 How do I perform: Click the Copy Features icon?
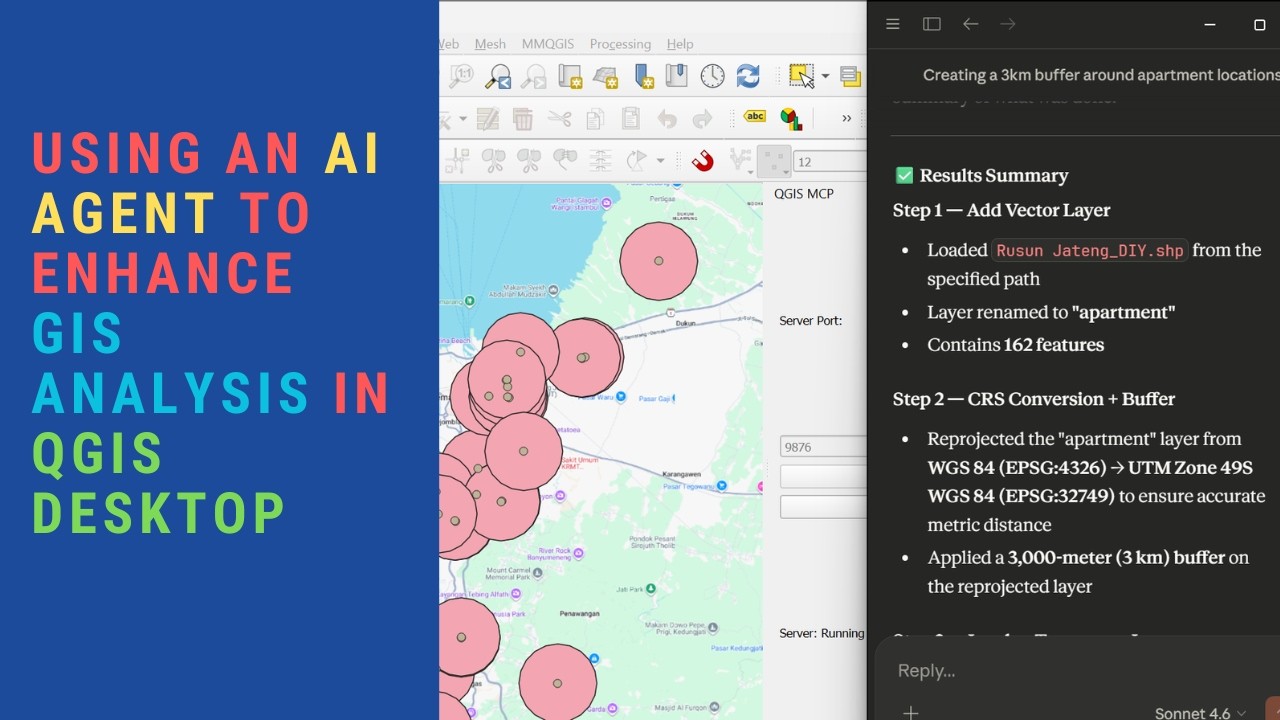(595, 119)
